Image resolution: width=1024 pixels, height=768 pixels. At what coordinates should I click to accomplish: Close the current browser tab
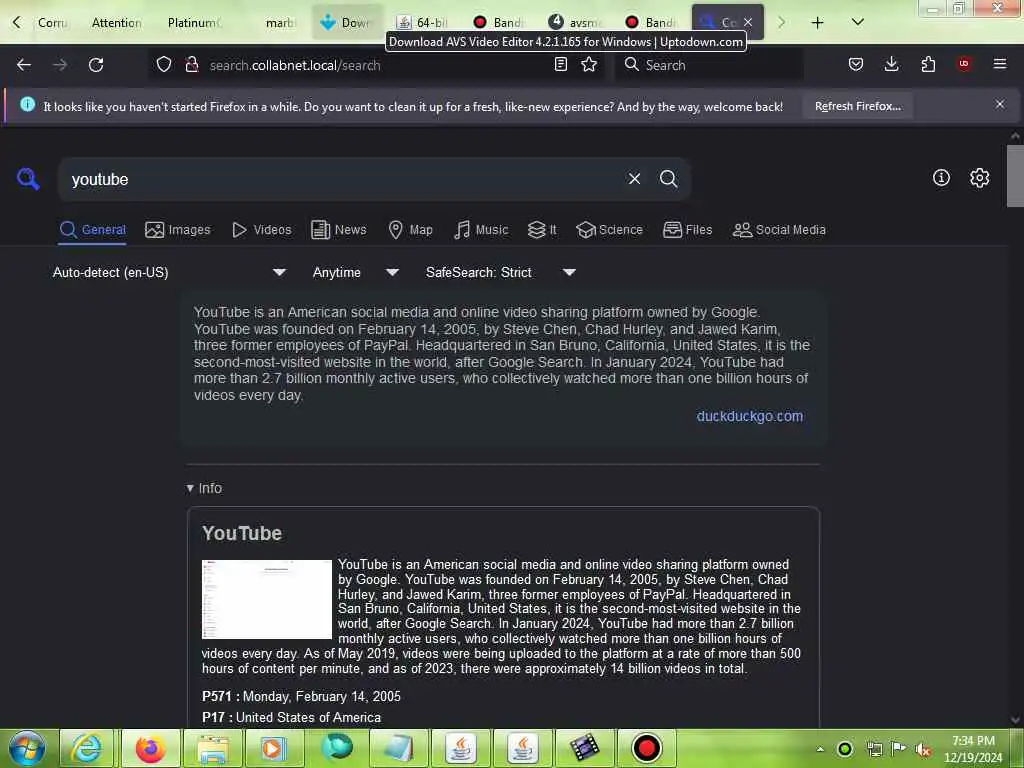tap(748, 22)
